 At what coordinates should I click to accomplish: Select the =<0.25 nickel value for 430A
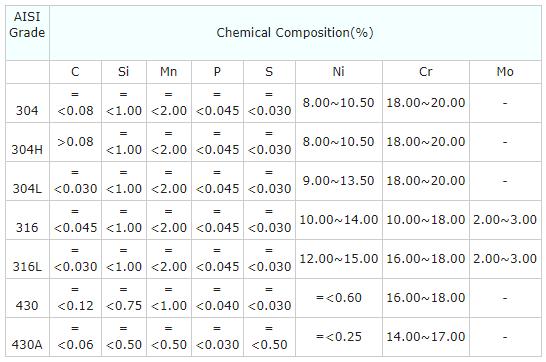338,337
